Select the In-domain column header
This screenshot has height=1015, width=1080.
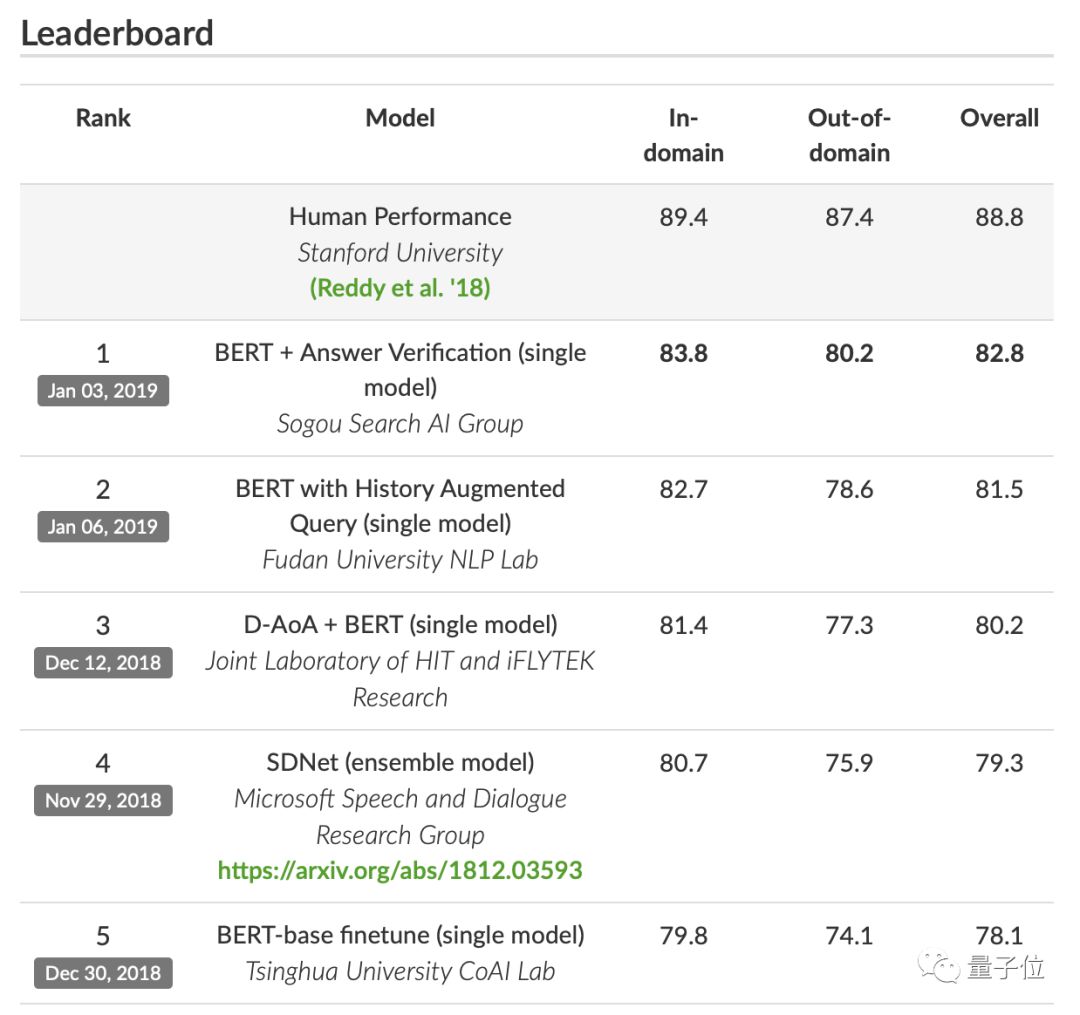click(x=683, y=135)
